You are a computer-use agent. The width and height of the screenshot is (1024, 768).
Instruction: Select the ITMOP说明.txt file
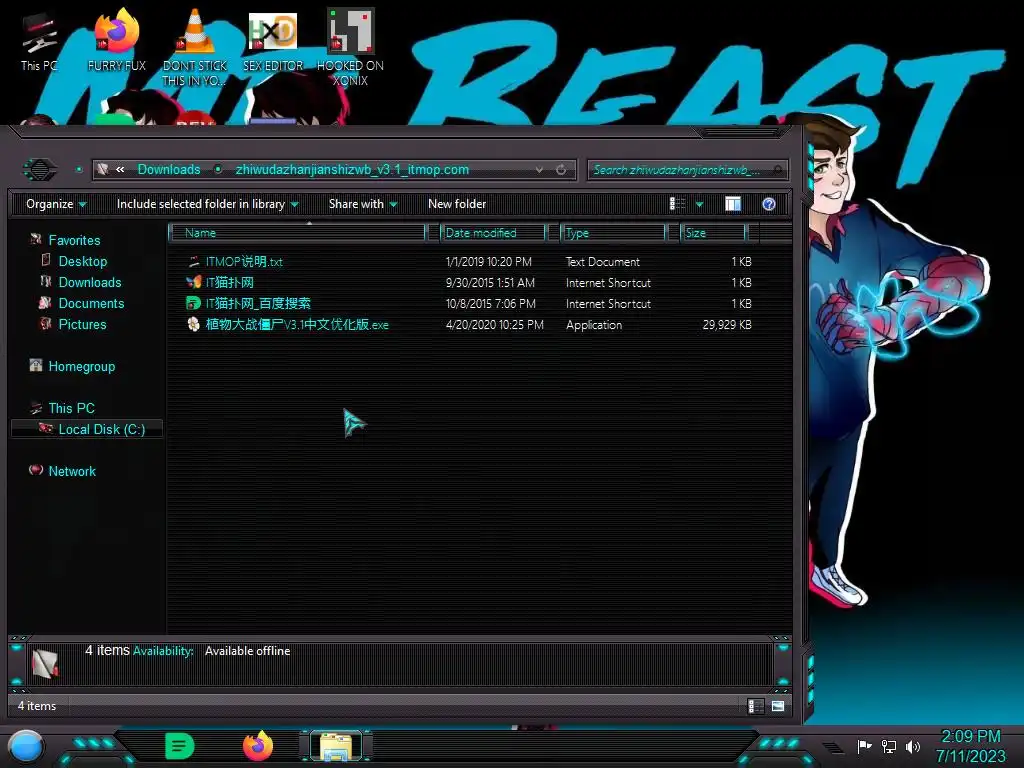coord(244,261)
